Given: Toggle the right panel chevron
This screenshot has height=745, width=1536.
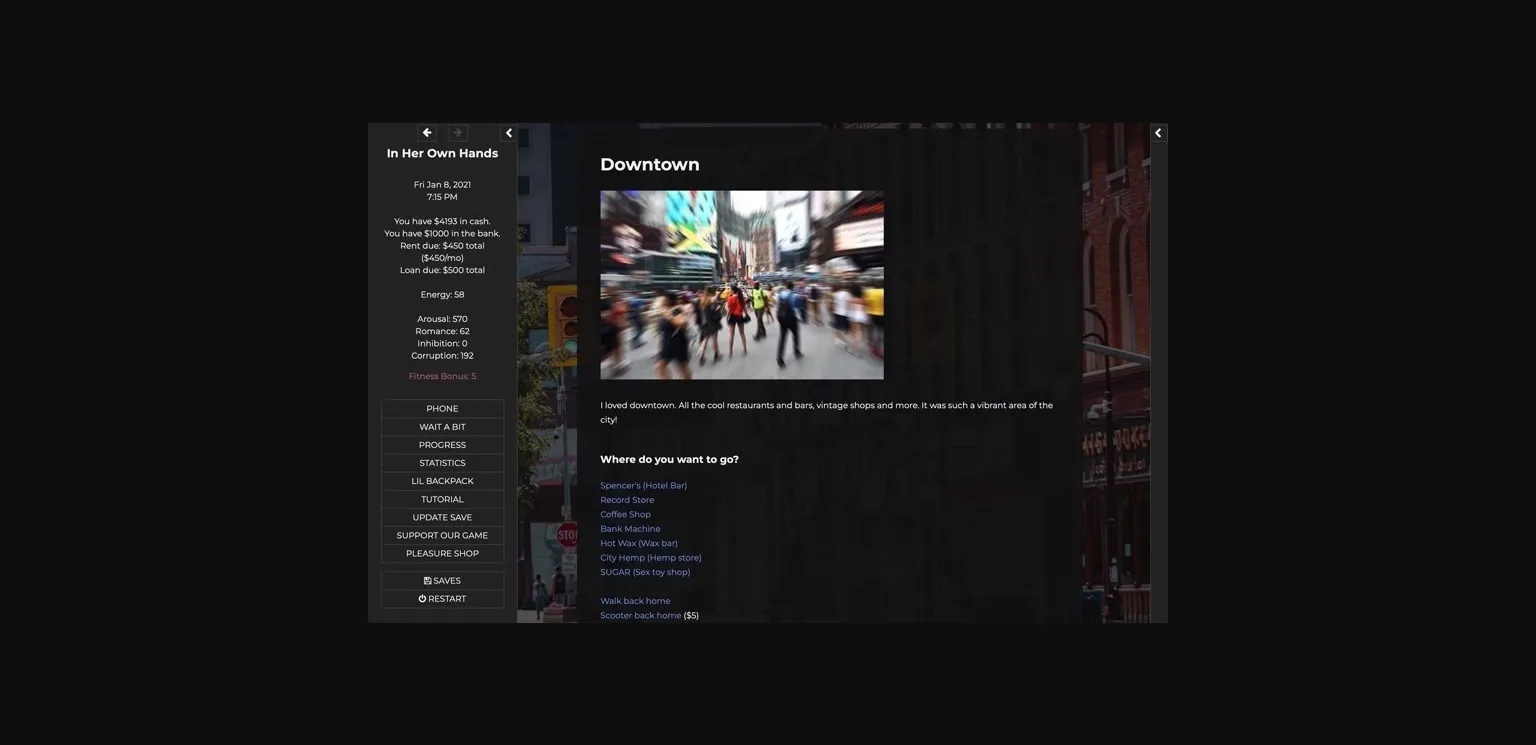Looking at the screenshot, I should click(1158, 133).
